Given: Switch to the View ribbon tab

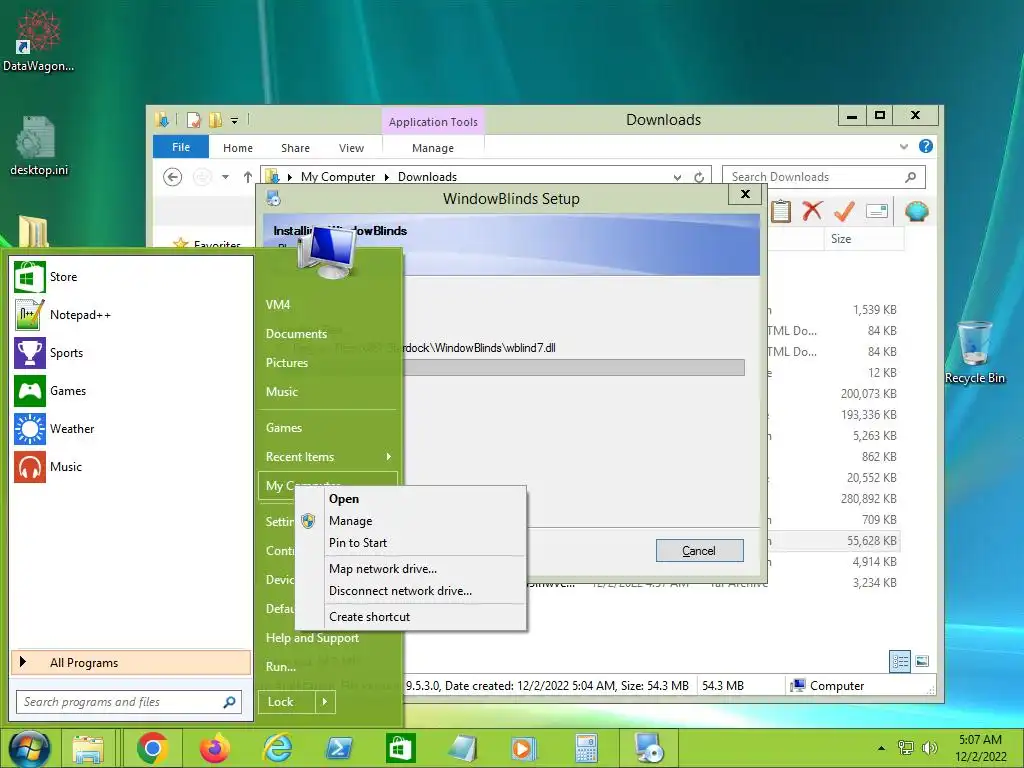Looking at the screenshot, I should click(x=351, y=148).
